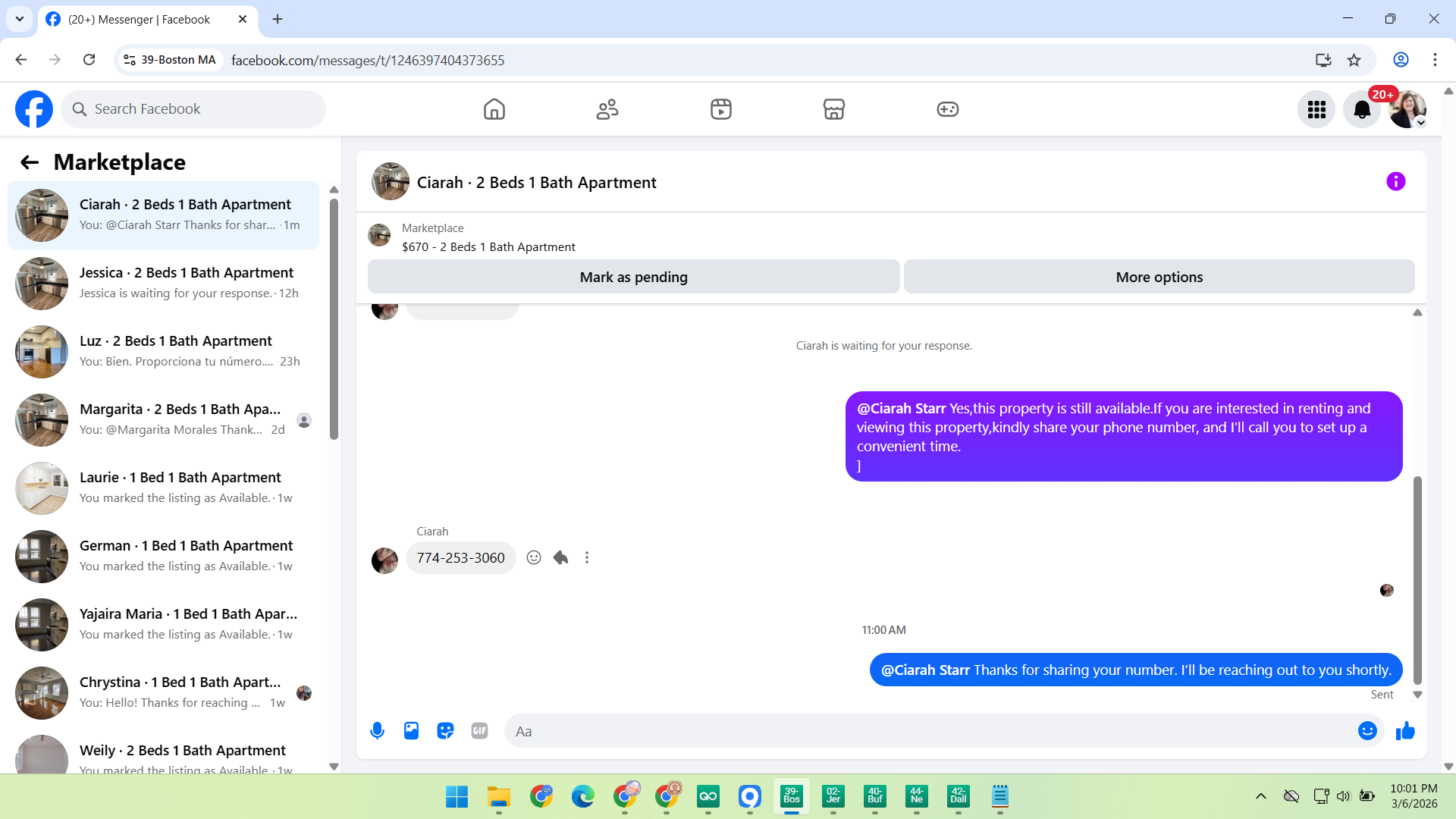The width and height of the screenshot is (1456, 819).
Task: React to Ciarah's phone number message
Action: pos(534,558)
